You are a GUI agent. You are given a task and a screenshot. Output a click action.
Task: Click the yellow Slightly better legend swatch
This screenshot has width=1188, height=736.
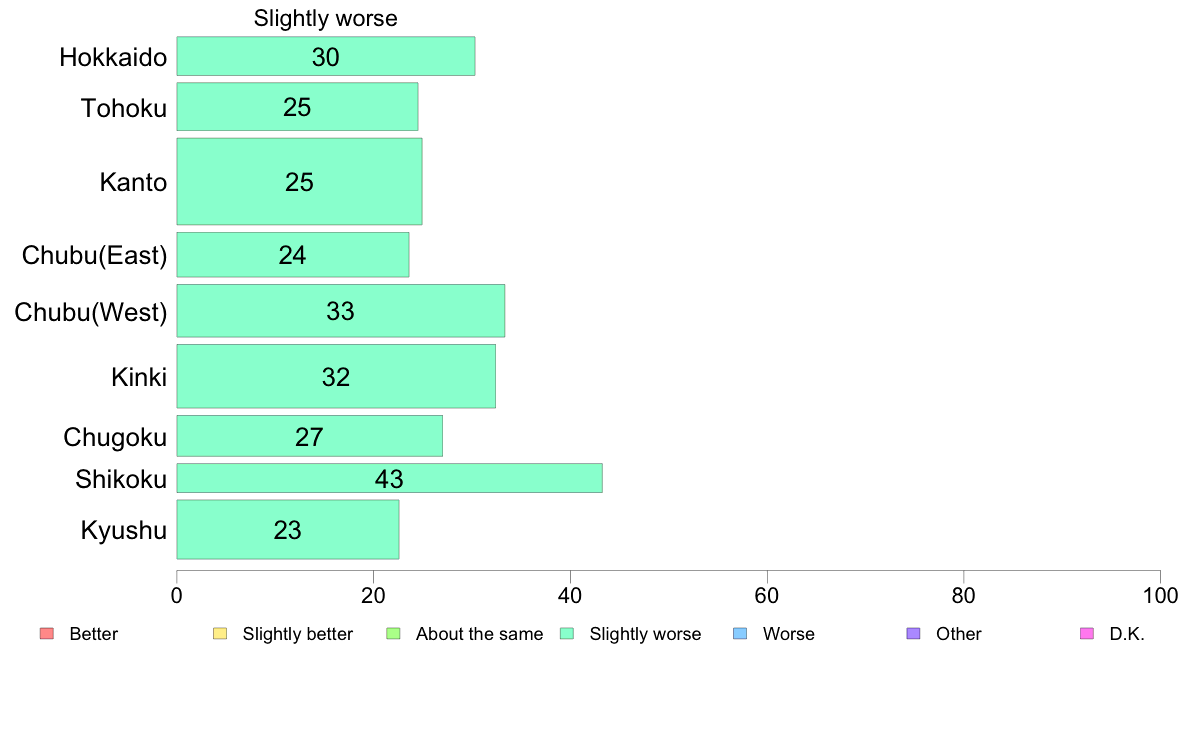pyautogui.click(x=220, y=634)
